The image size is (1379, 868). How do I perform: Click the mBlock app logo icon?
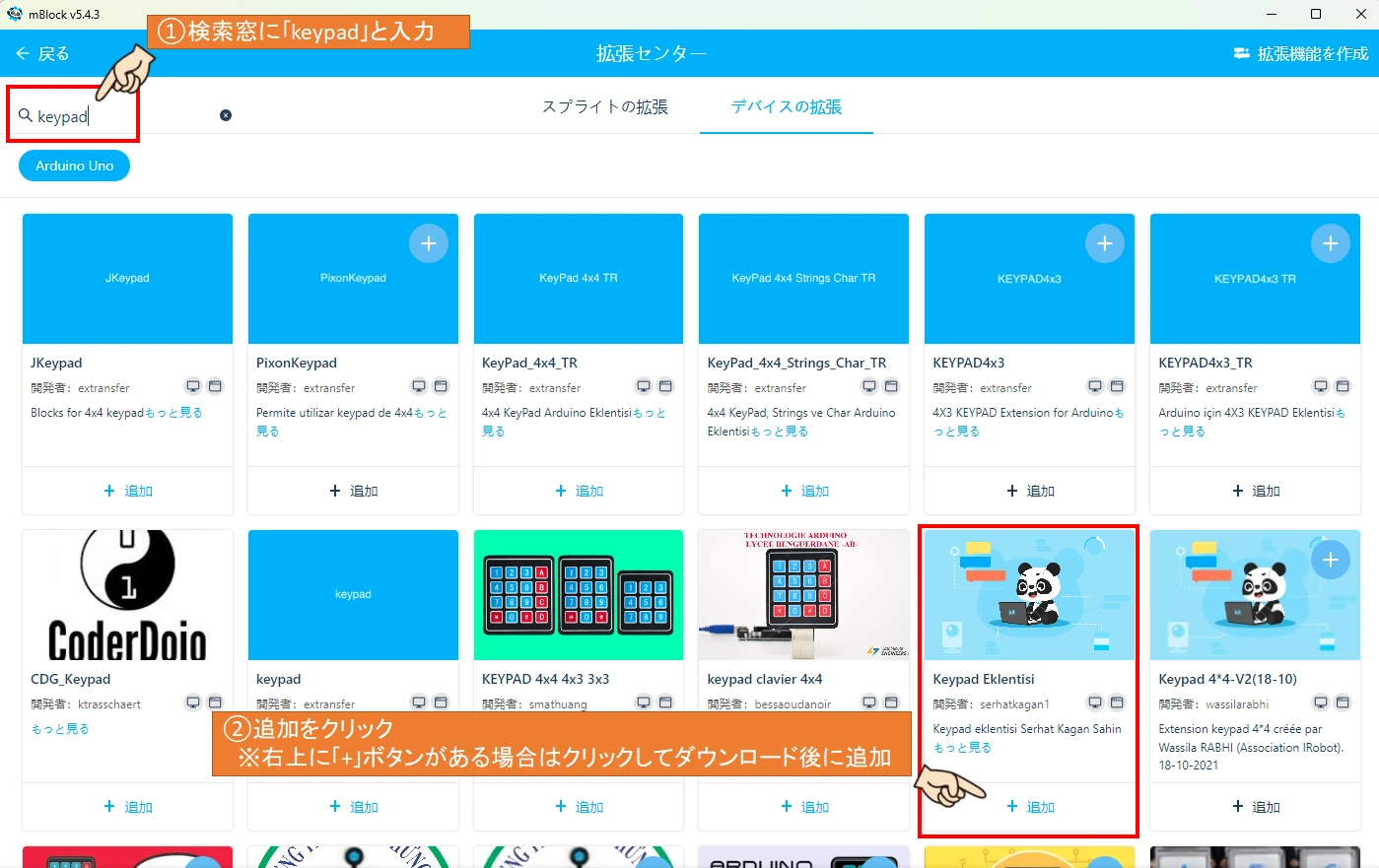tap(15, 14)
